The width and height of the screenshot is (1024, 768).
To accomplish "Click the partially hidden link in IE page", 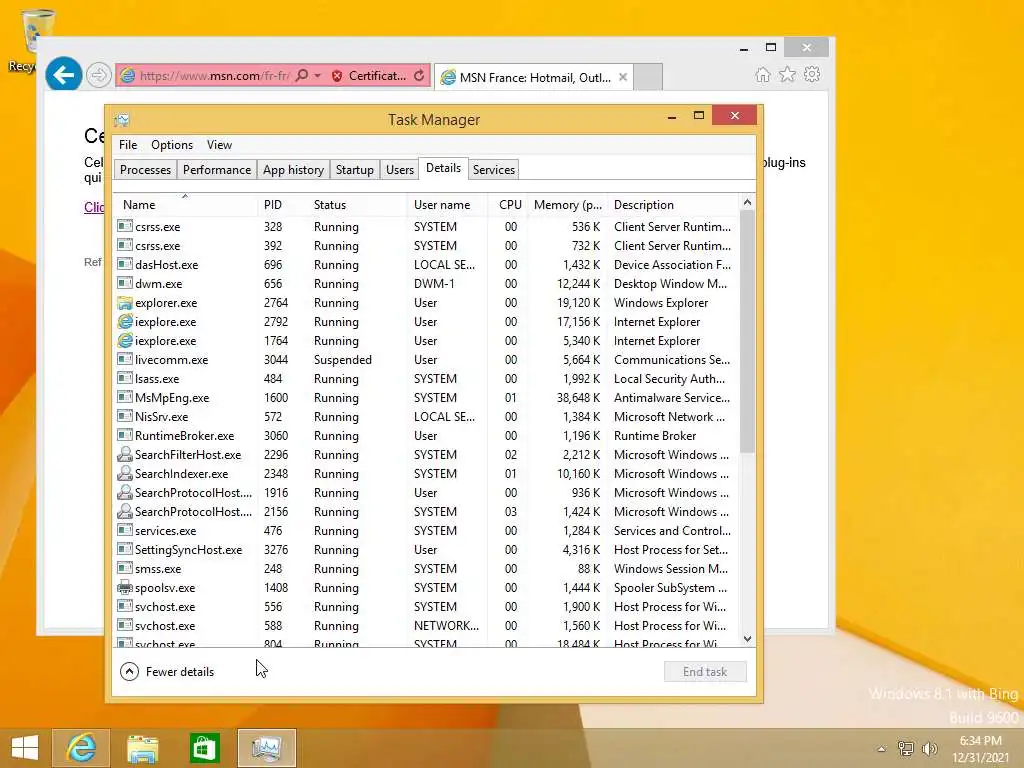I will coord(93,207).
